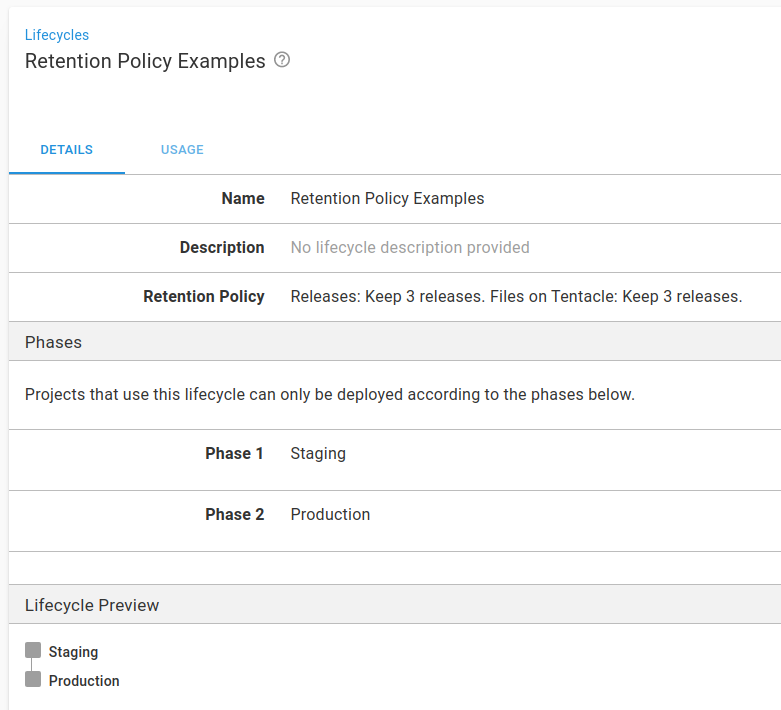The width and height of the screenshot is (781, 710).
Task: Click the Production label in Lifecycle Preview
Action: [x=84, y=681]
